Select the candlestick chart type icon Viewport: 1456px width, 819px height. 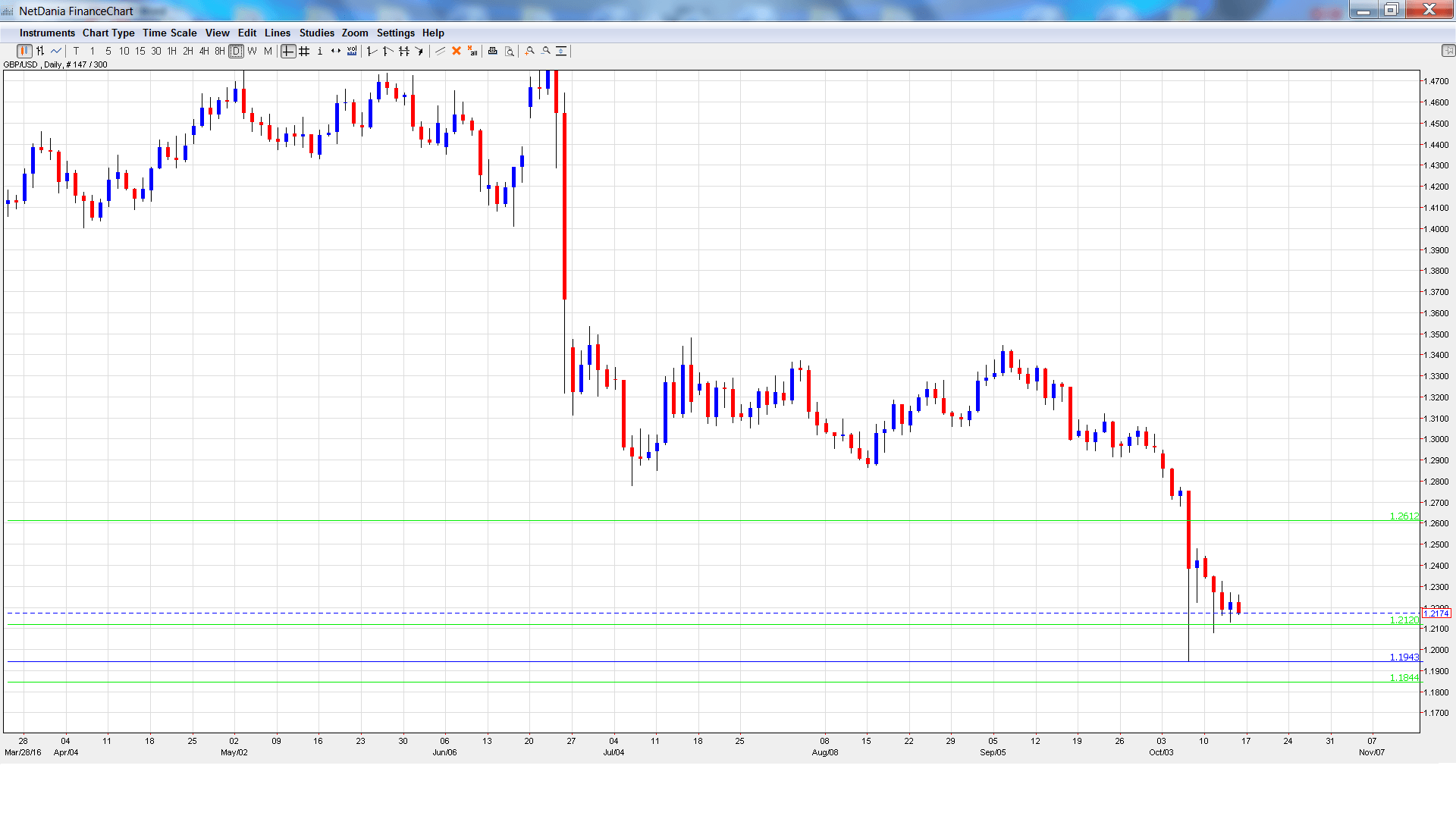pos(24,51)
